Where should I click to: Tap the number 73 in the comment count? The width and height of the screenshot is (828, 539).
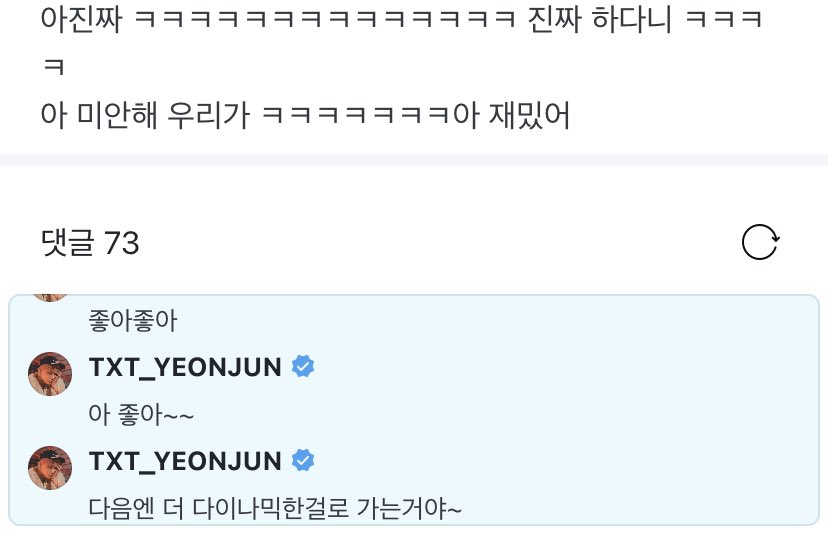(121, 243)
